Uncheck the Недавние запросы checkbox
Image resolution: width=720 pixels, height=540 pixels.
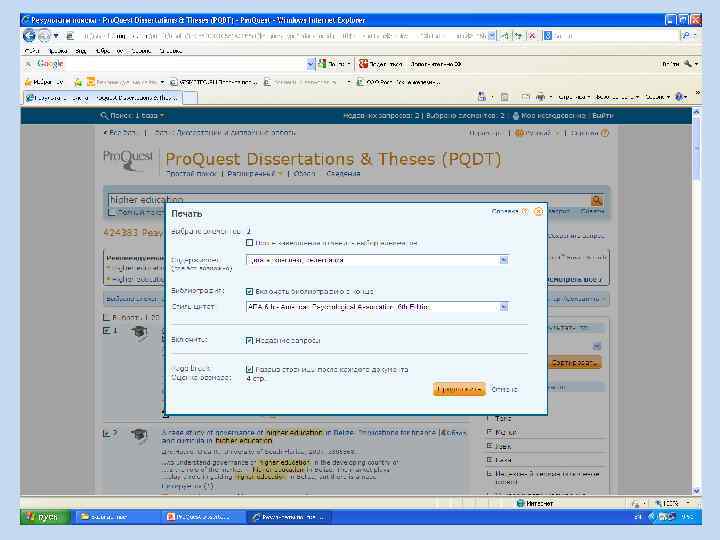pyautogui.click(x=249, y=340)
